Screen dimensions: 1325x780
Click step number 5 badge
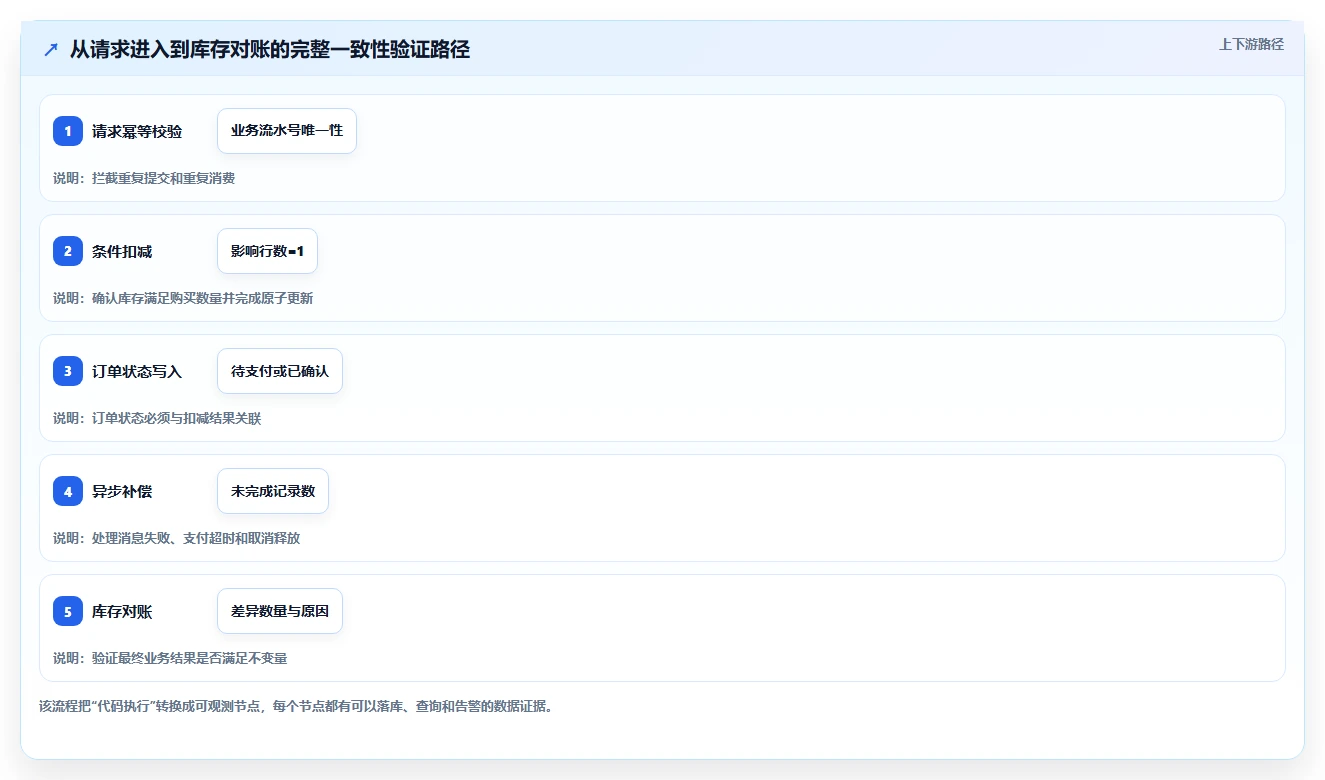(68, 611)
